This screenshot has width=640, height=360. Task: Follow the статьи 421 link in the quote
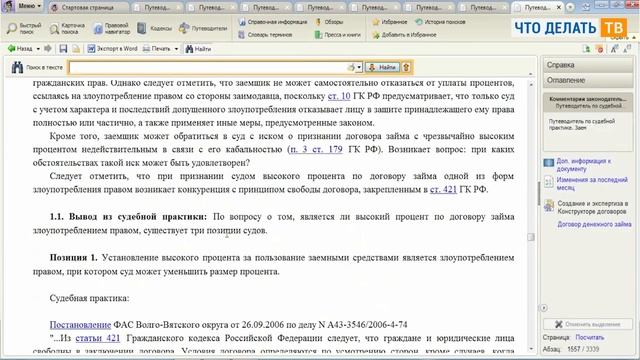[x=98, y=338]
